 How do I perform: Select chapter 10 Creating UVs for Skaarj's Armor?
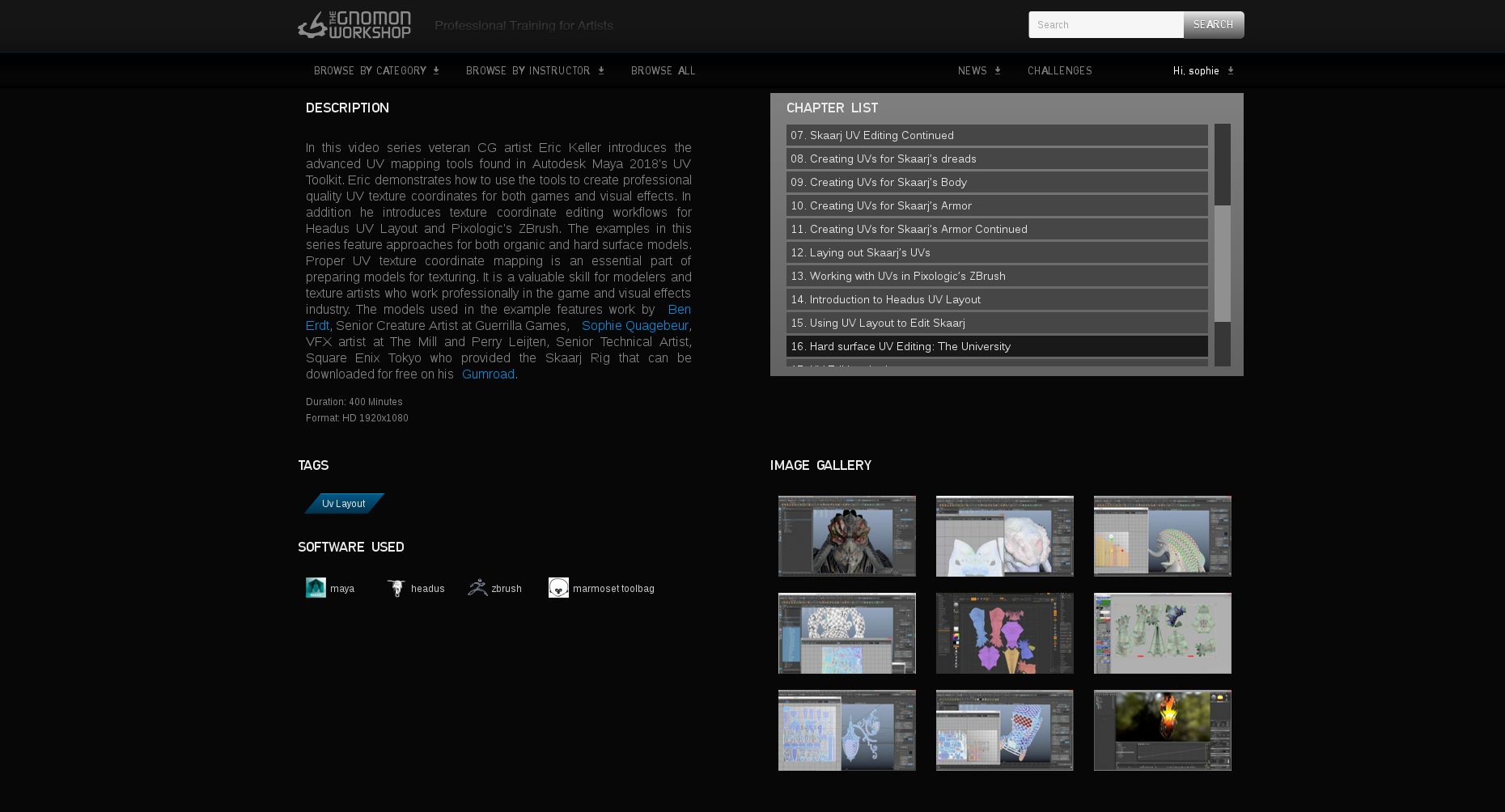pyautogui.click(x=997, y=205)
